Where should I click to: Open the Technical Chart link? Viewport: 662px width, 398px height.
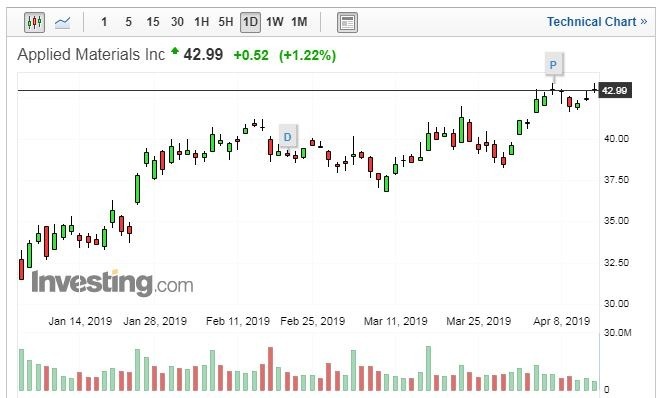597,22
